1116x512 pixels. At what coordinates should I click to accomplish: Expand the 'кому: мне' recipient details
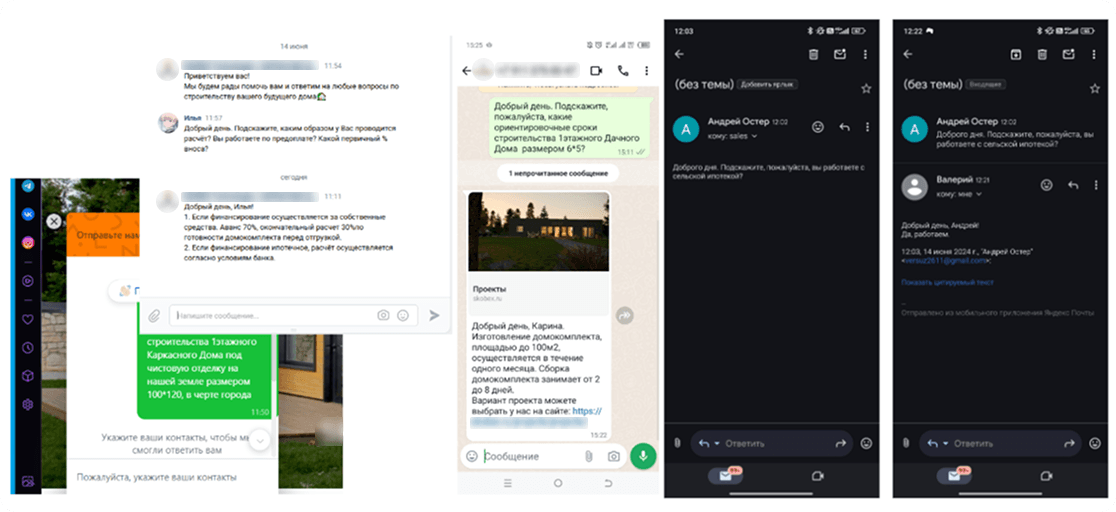pos(959,194)
